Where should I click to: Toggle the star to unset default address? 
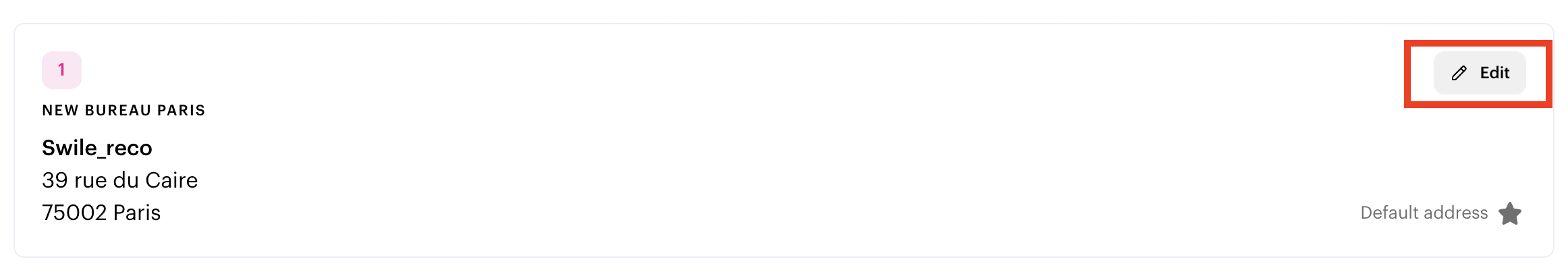(x=1510, y=213)
